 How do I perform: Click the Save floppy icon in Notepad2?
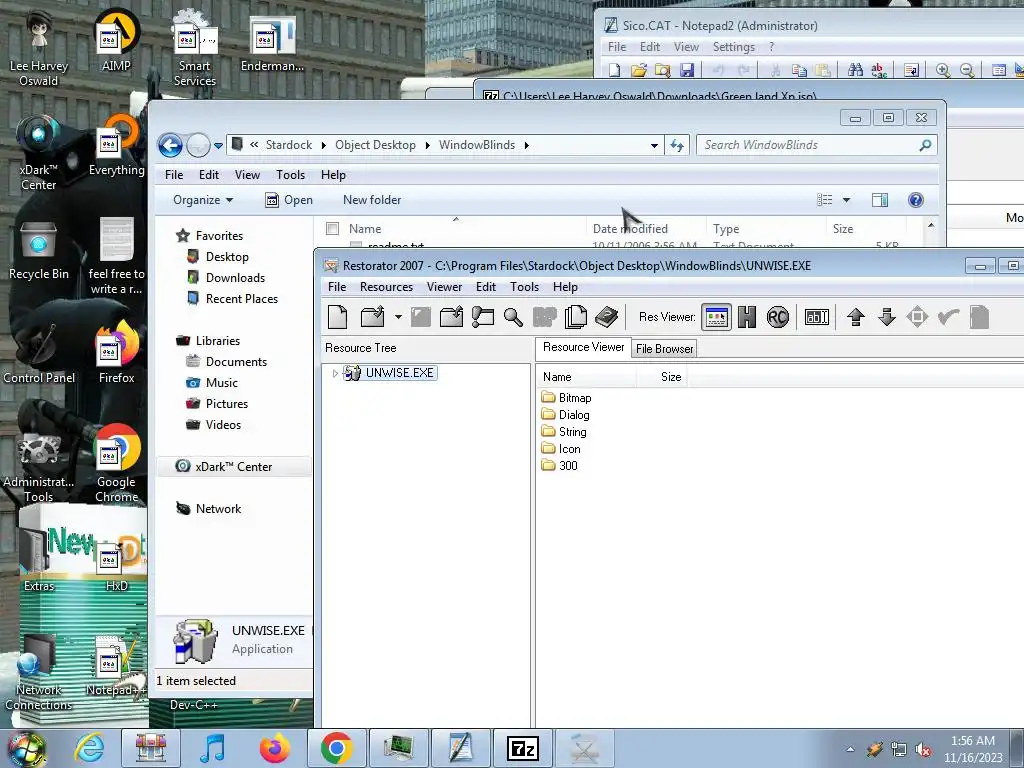(686, 70)
